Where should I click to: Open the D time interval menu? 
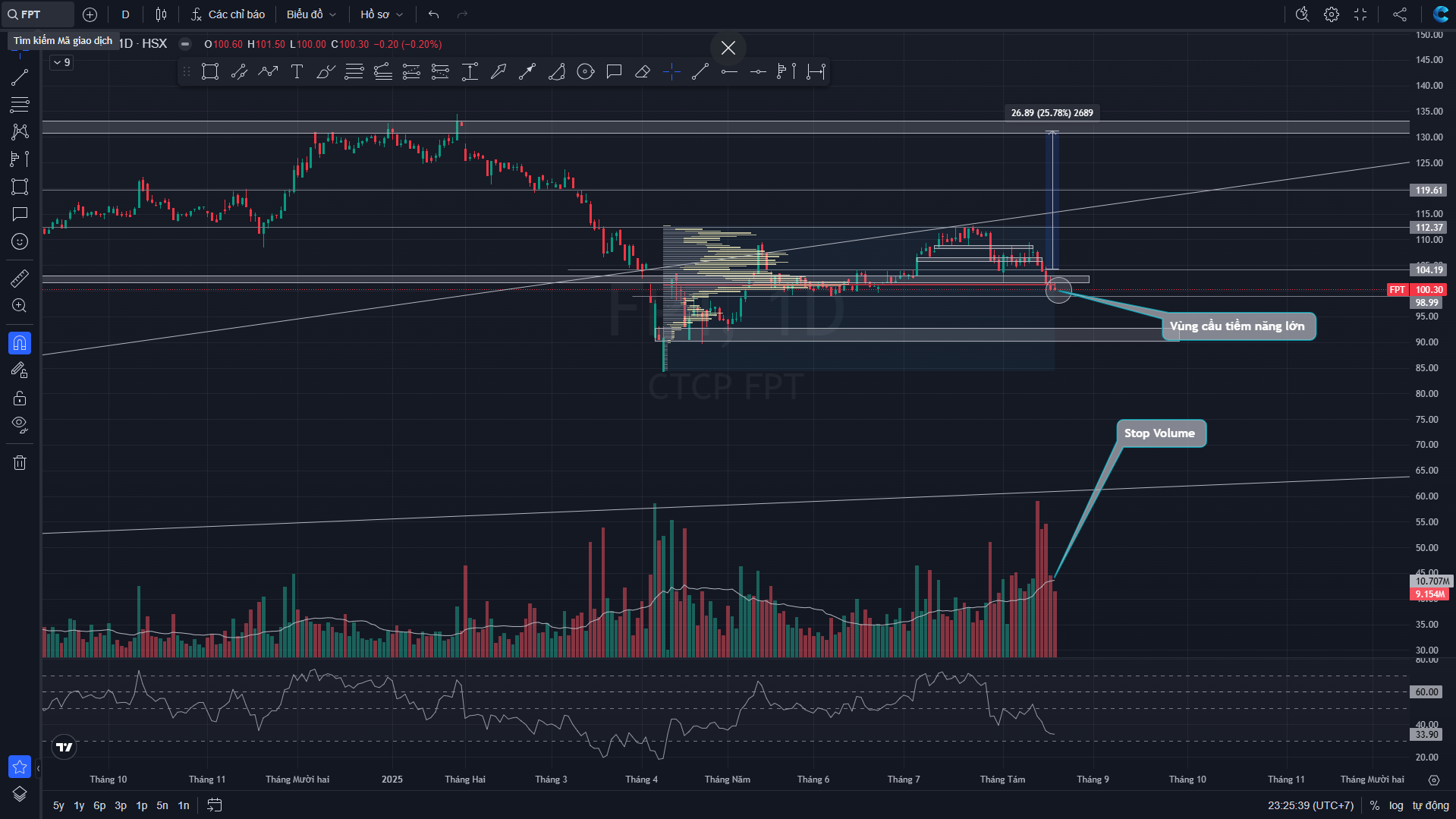click(x=125, y=14)
